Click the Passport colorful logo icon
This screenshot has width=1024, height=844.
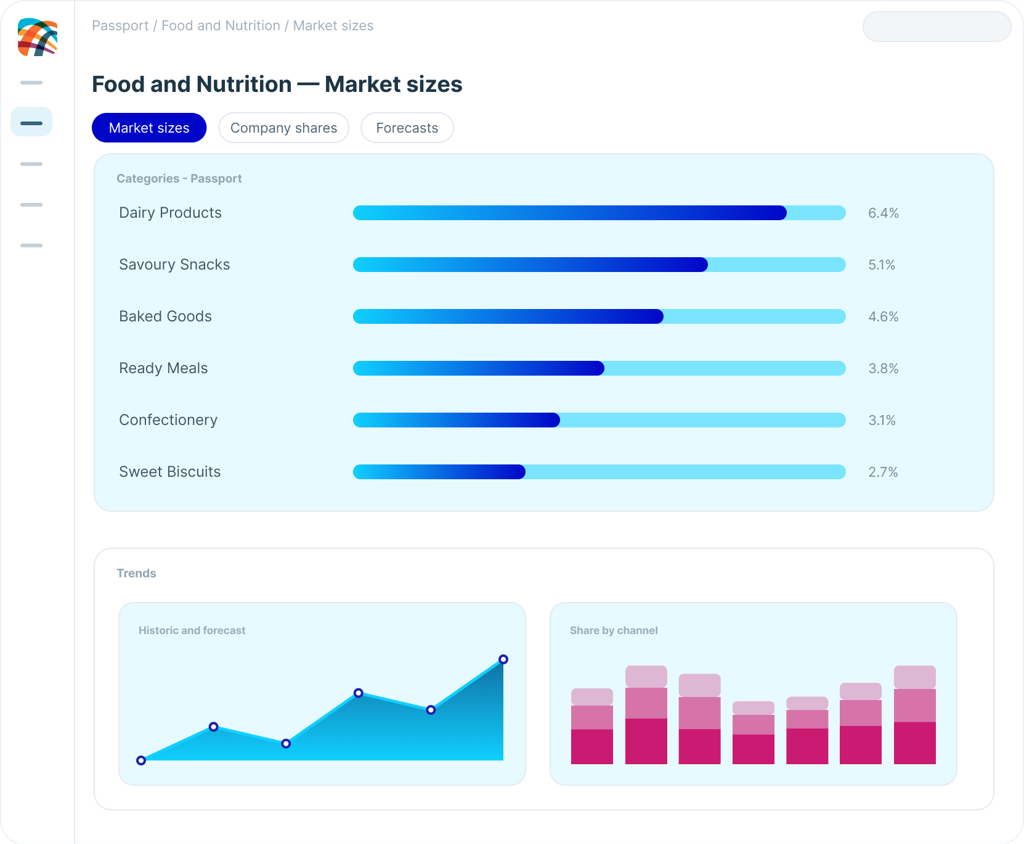[37, 37]
